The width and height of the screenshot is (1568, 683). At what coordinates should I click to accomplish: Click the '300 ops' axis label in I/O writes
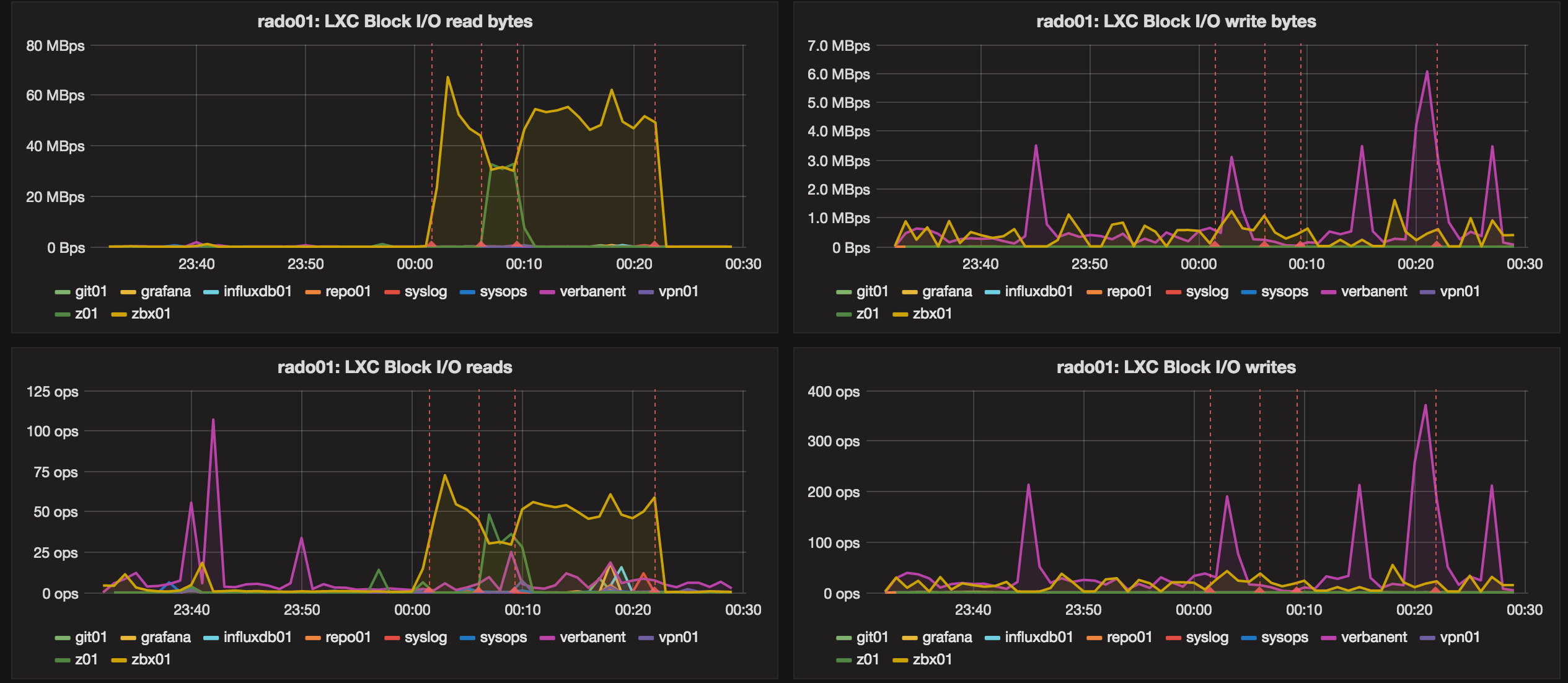pos(834,441)
